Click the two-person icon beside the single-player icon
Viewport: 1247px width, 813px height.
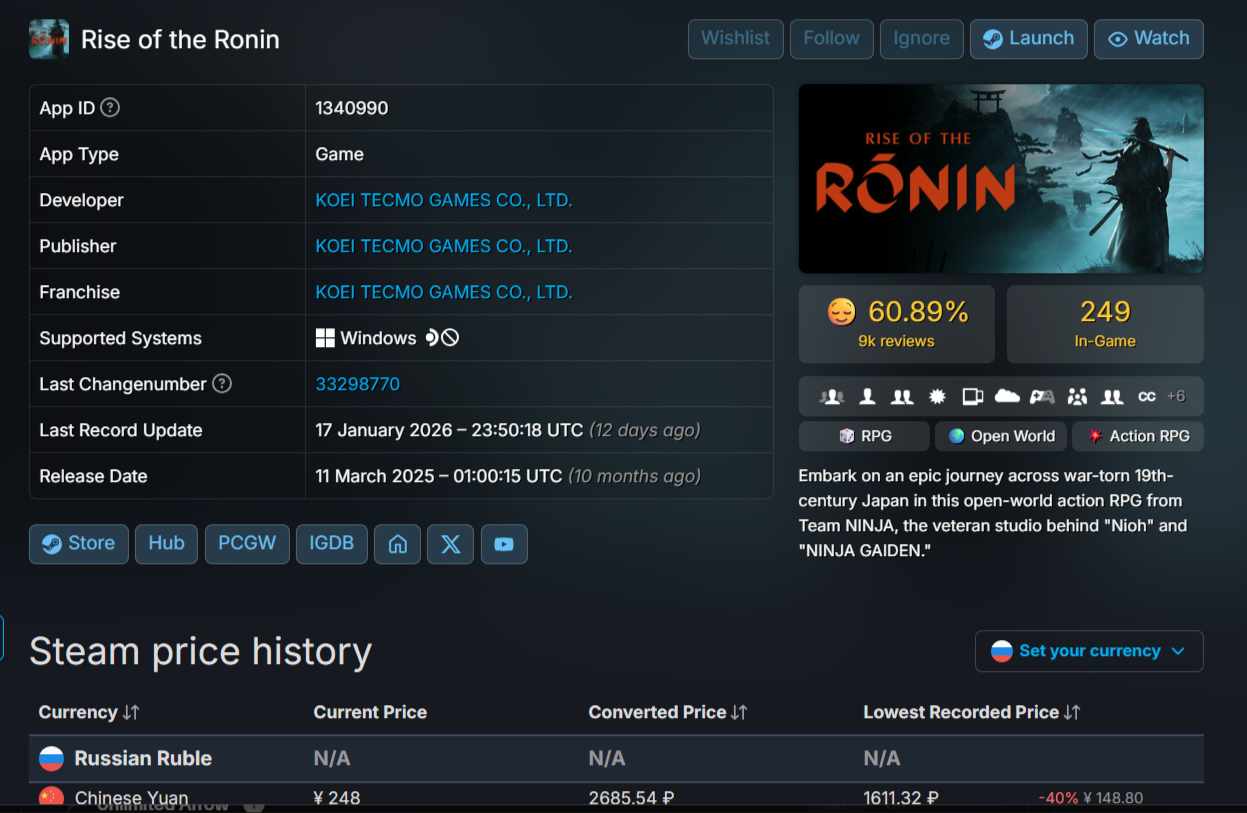902,396
